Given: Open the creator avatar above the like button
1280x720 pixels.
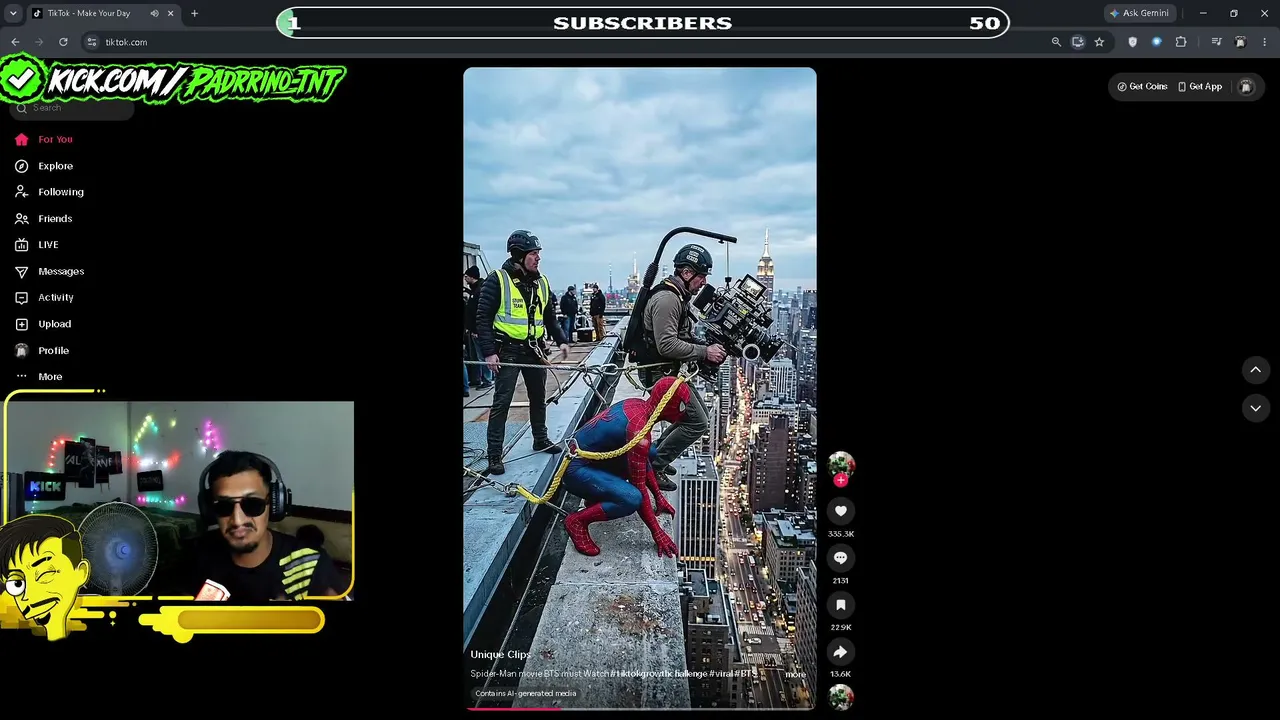Looking at the screenshot, I should click(841, 465).
